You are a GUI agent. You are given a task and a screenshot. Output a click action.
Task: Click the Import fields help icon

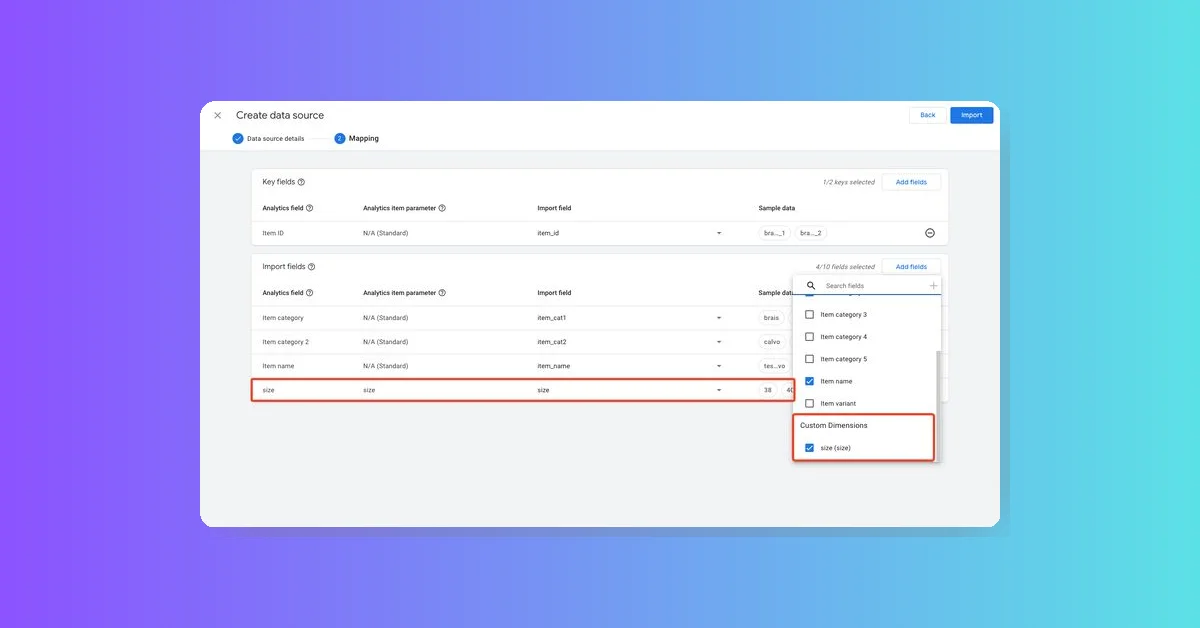(312, 267)
